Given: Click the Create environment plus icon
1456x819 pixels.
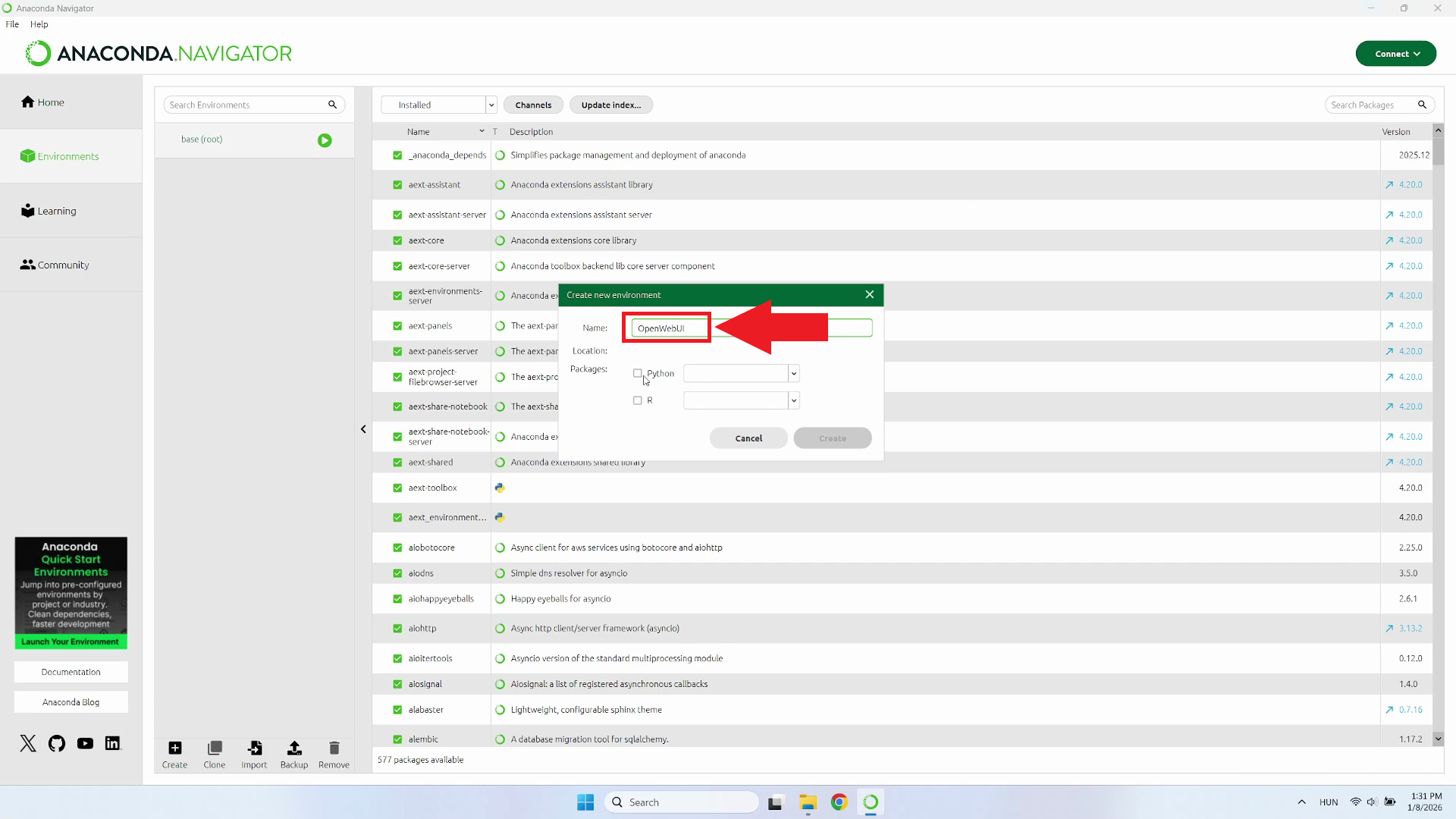Looking at the screenshot, I should 174,748.
